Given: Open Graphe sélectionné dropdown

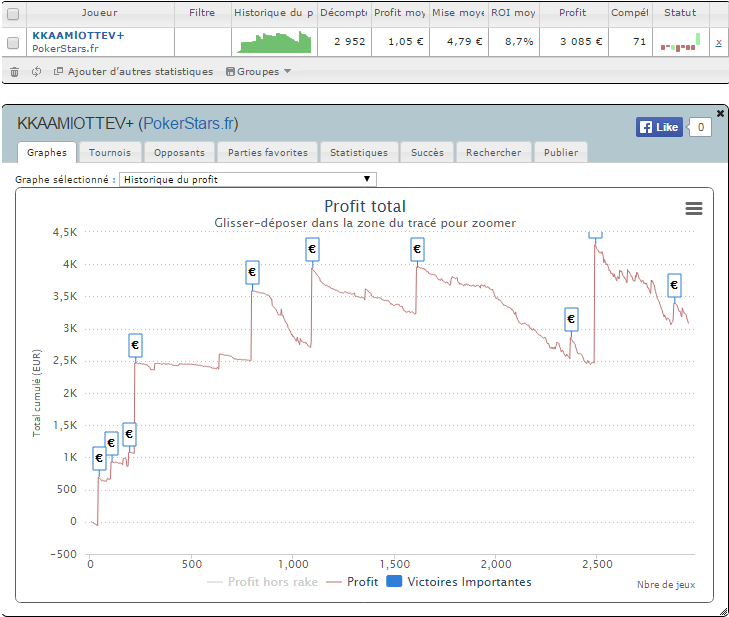Looking at the screenshot, I should pyautogui.click(x=248, y=179).
